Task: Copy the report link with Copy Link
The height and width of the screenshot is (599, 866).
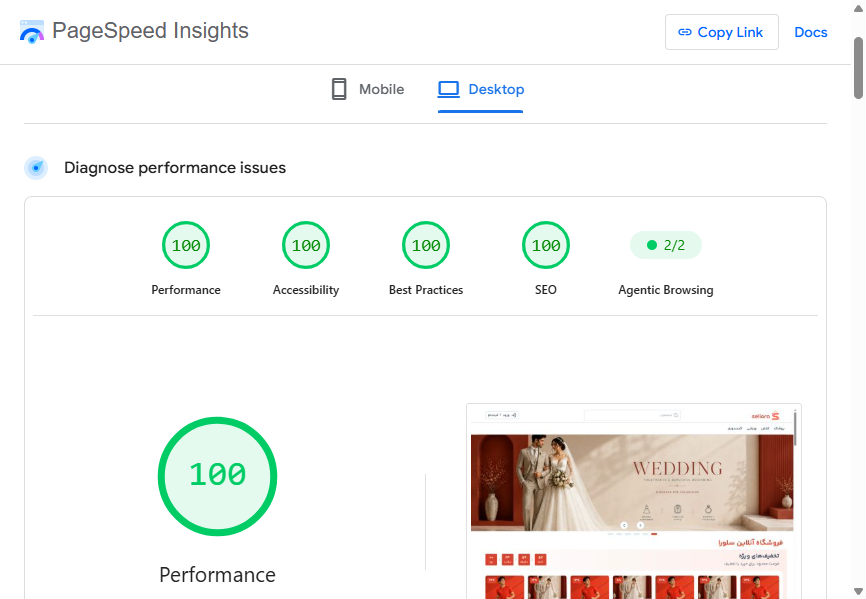Action: [x=721, y=32]
